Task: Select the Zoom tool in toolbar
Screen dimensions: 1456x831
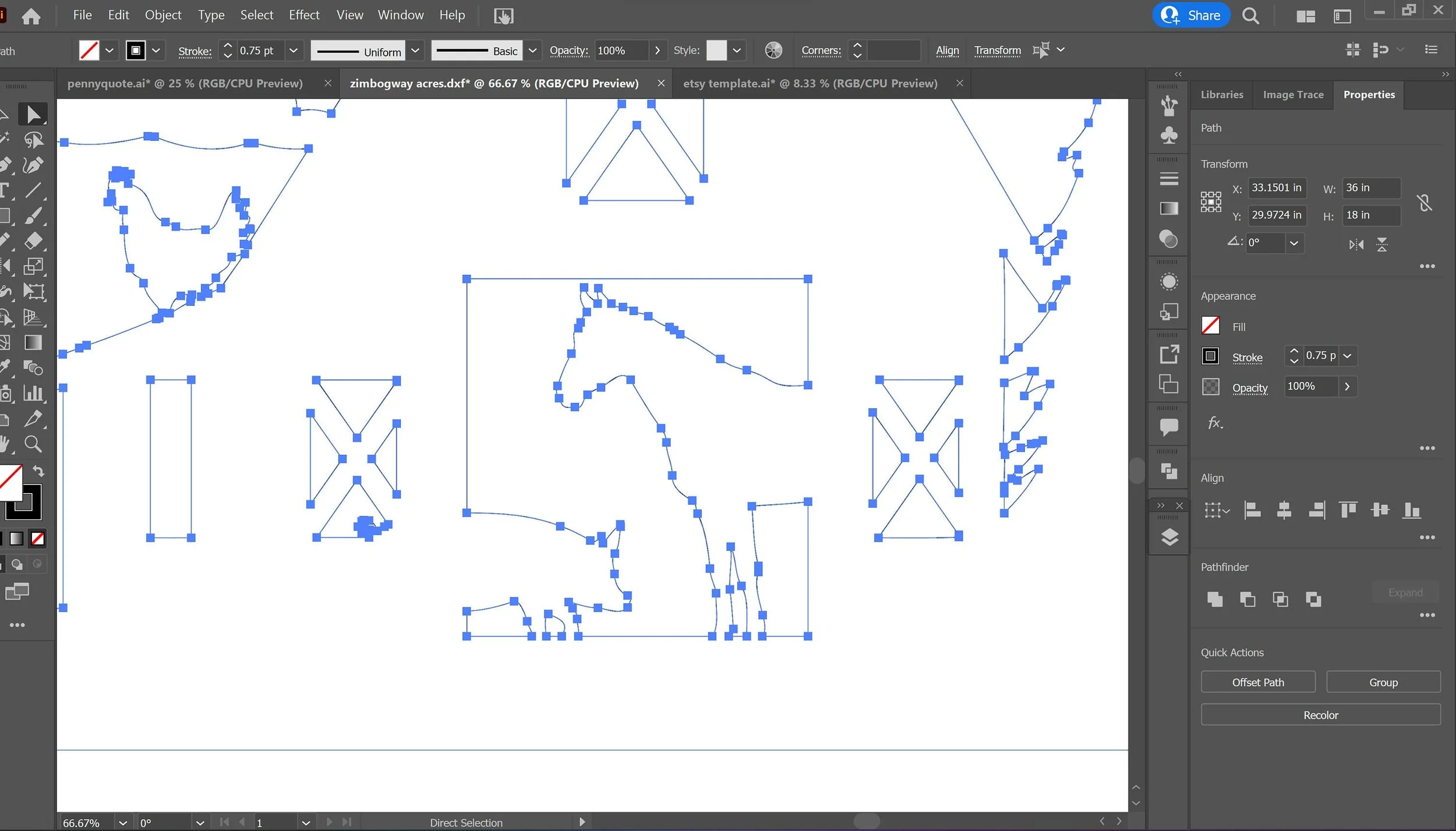Action: click(x=33, y=444)
